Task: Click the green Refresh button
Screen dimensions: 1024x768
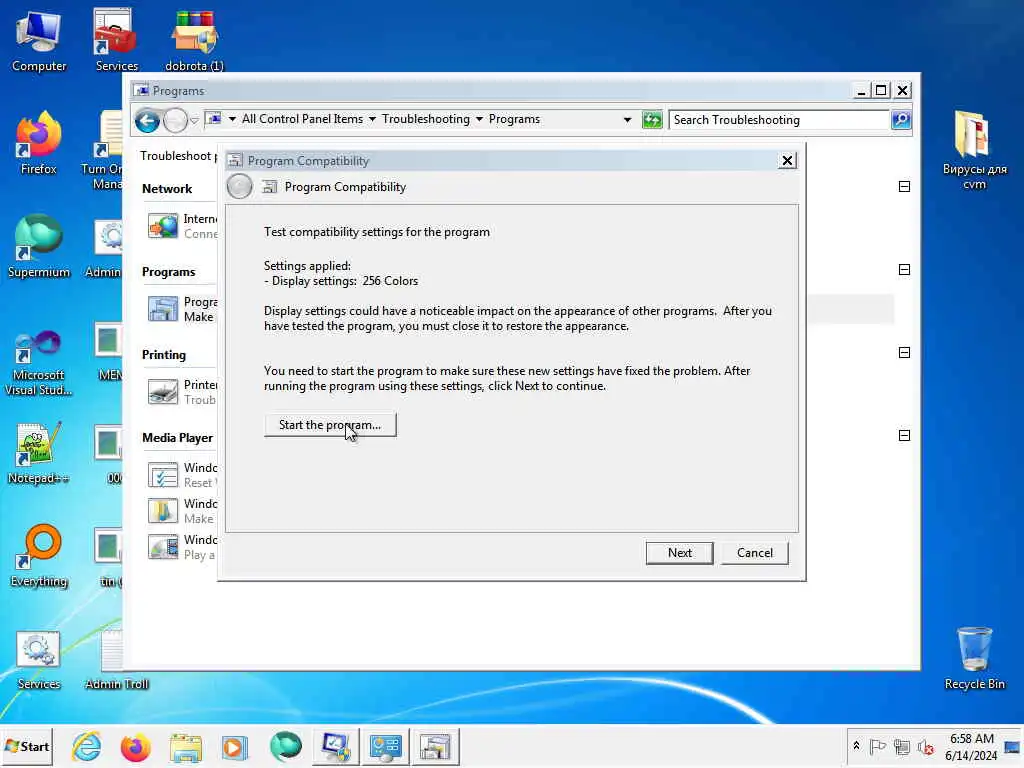Action: 652,120
